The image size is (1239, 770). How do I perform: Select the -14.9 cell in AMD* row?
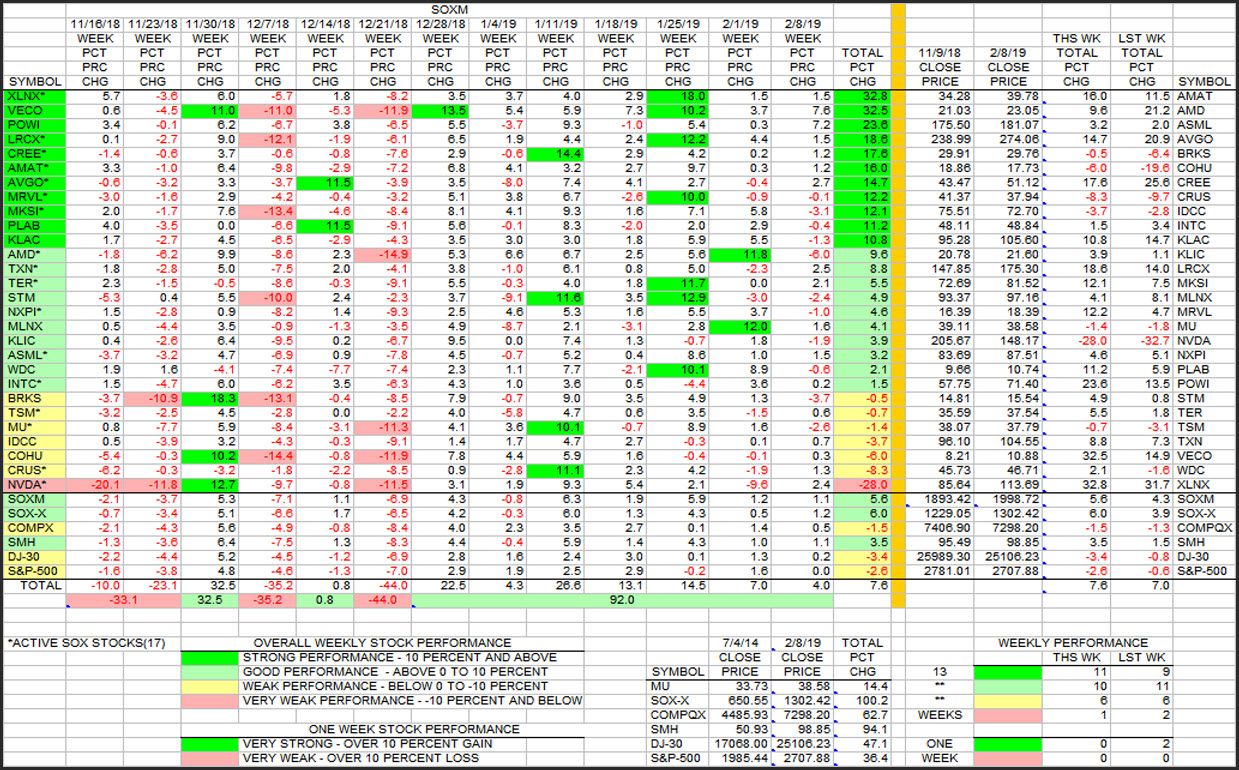(x=381, y=255)
